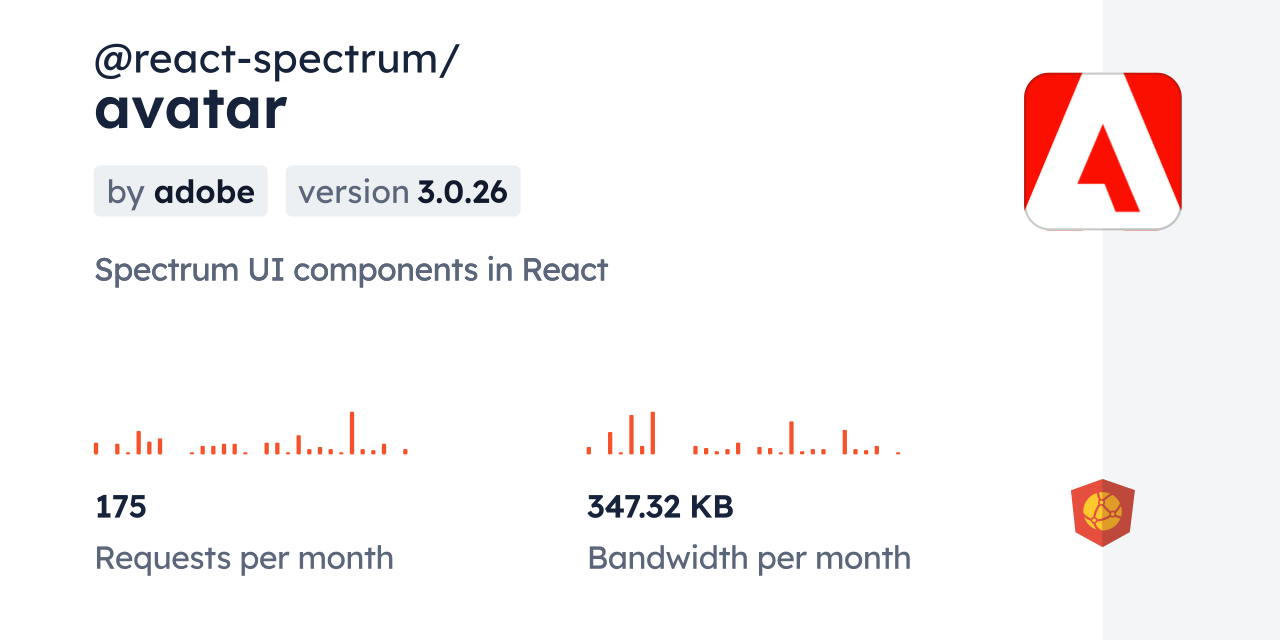
Task: Click the '@react-spectrum/' scope text
Action: pyautogui.click(x=277, y=60)
